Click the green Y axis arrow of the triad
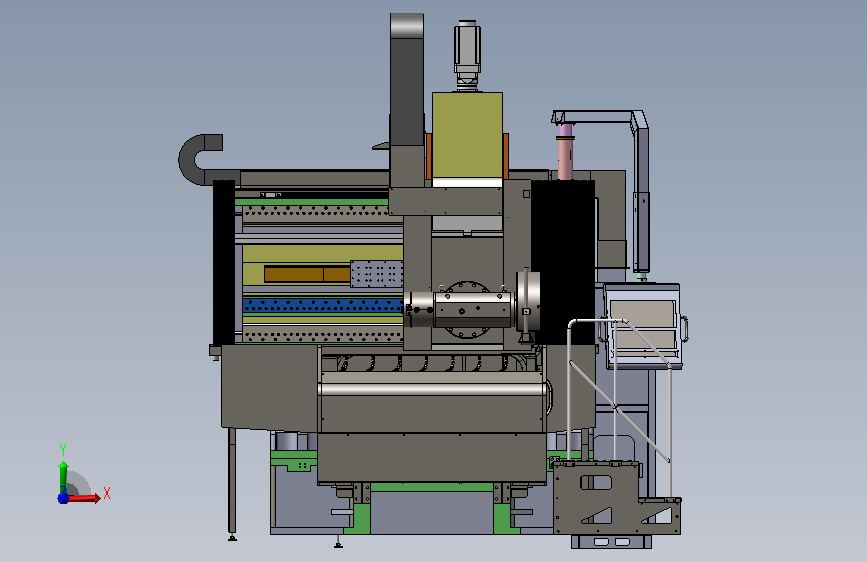Image resolution: width=867 pixels, height=562 pixels. [64, 476]
